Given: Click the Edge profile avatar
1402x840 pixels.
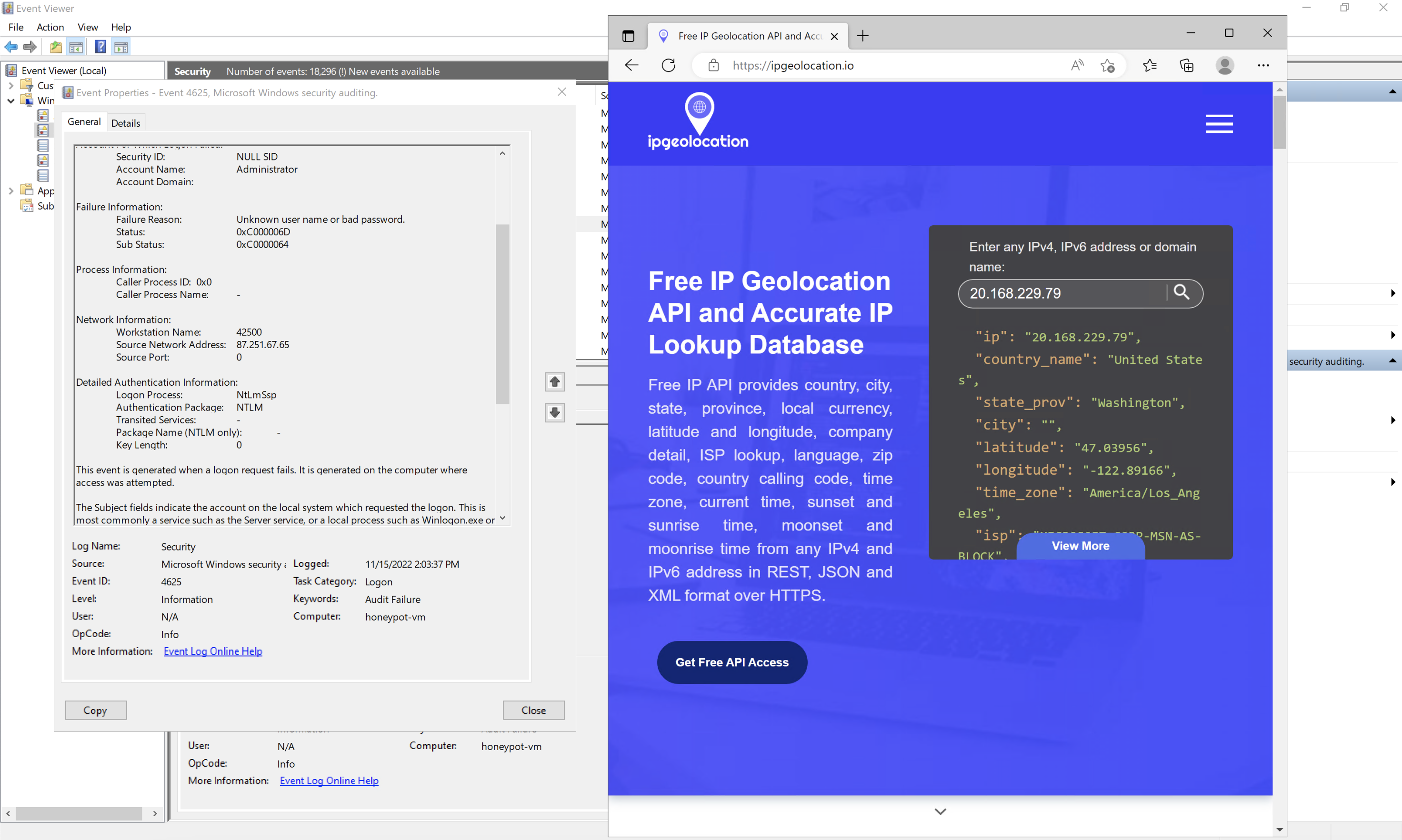Looking at the screenshot, I should pos(1225,65).
